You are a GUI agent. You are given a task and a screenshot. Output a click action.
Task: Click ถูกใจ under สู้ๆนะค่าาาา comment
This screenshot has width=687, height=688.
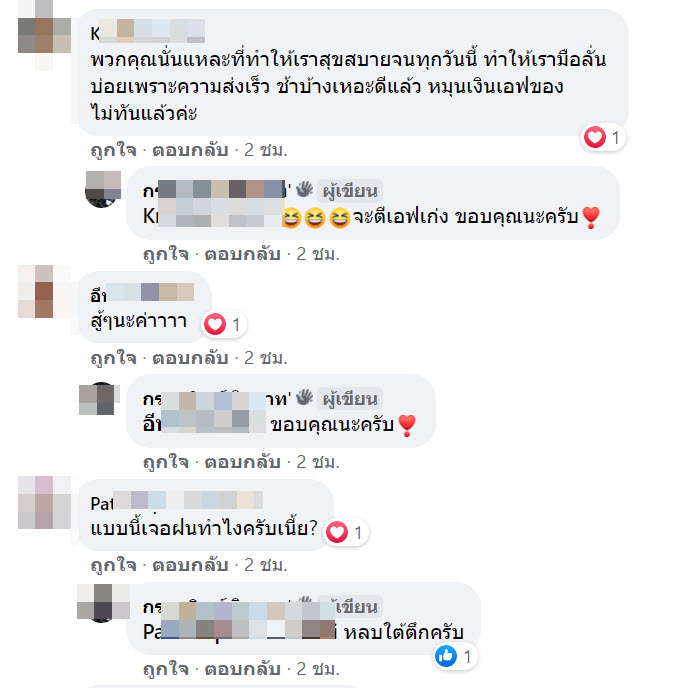coord(113,358)
